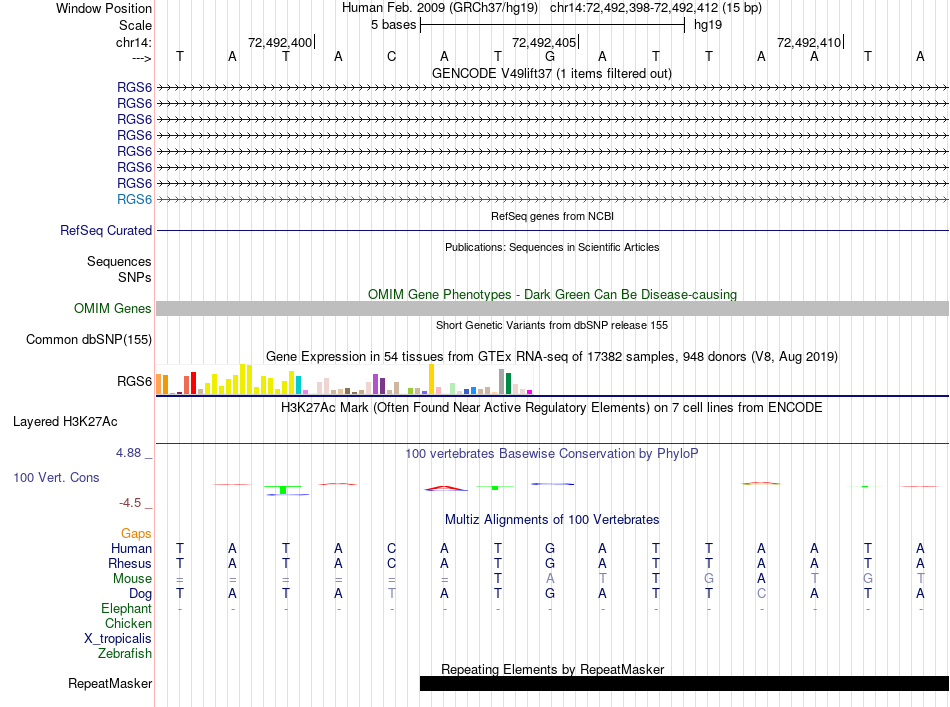
Task: Click the RefSeq Curated track label
Action: pos(106,230)
